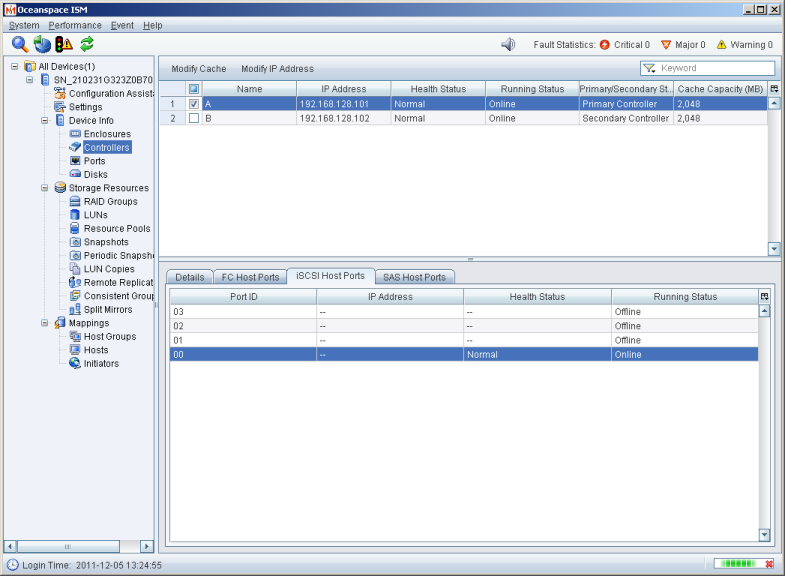Select the port 01 row
This screenshot has width=785, height=576.
click(464, 340)
